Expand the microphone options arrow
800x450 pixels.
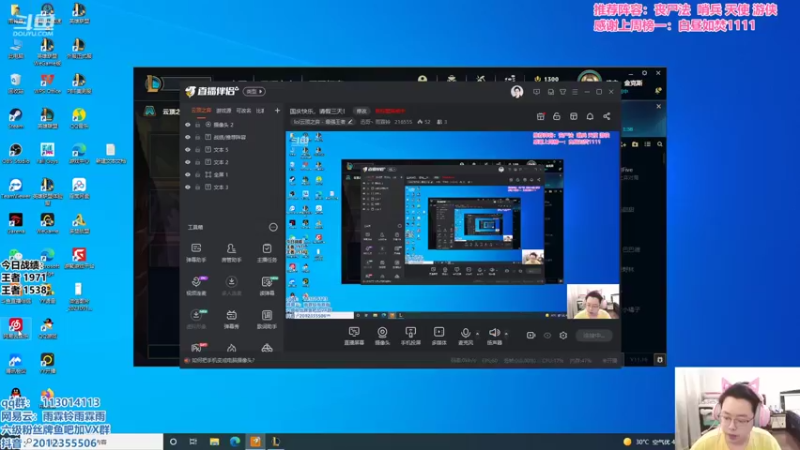click(478, 334)
